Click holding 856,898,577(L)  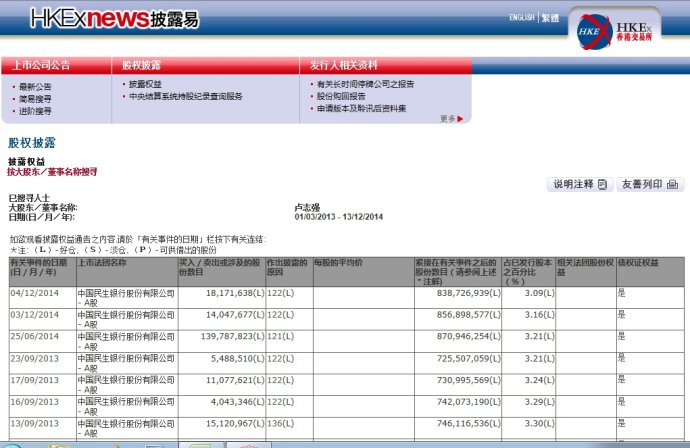[x=469, y=315]
